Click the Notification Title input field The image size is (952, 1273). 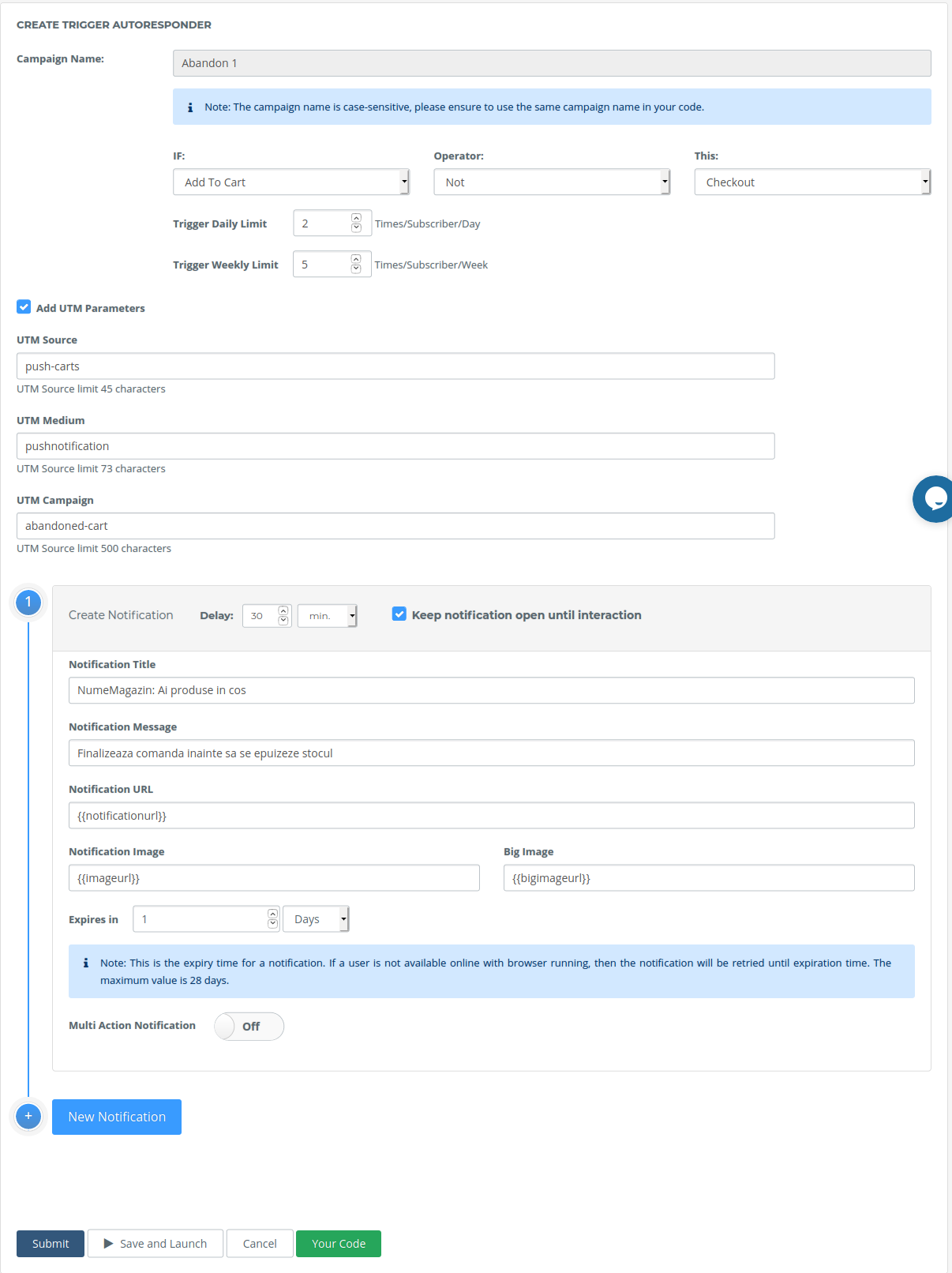(491, 690)
